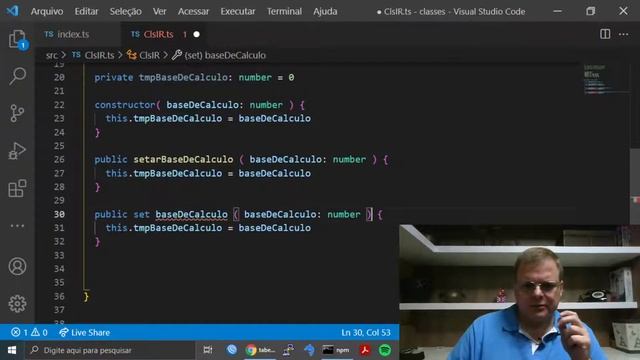Switch to the ClsIR.ts tab
This screenshot has width=640, height=360.
158,34
